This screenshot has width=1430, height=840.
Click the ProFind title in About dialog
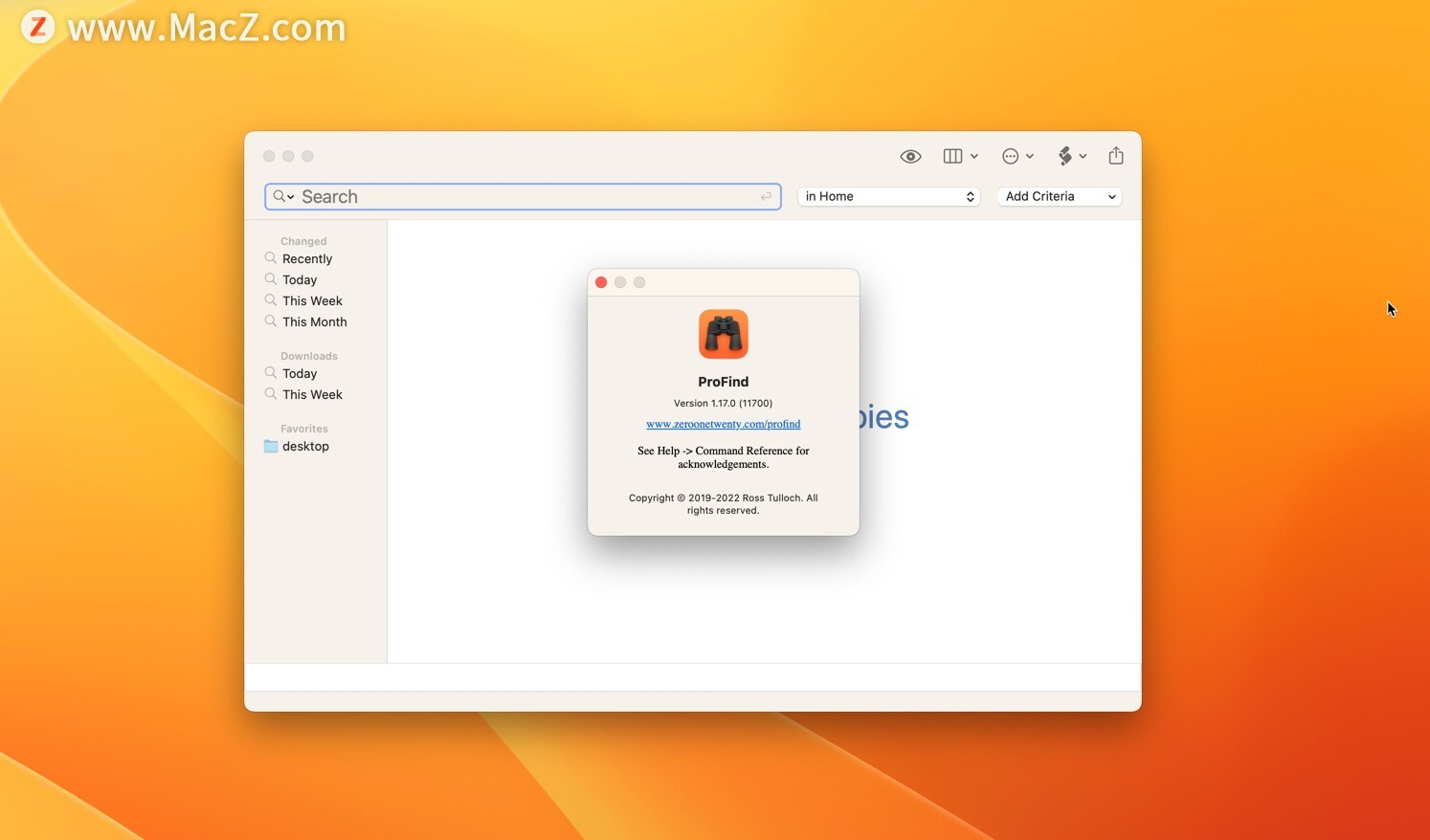click(x=724, y=381)
